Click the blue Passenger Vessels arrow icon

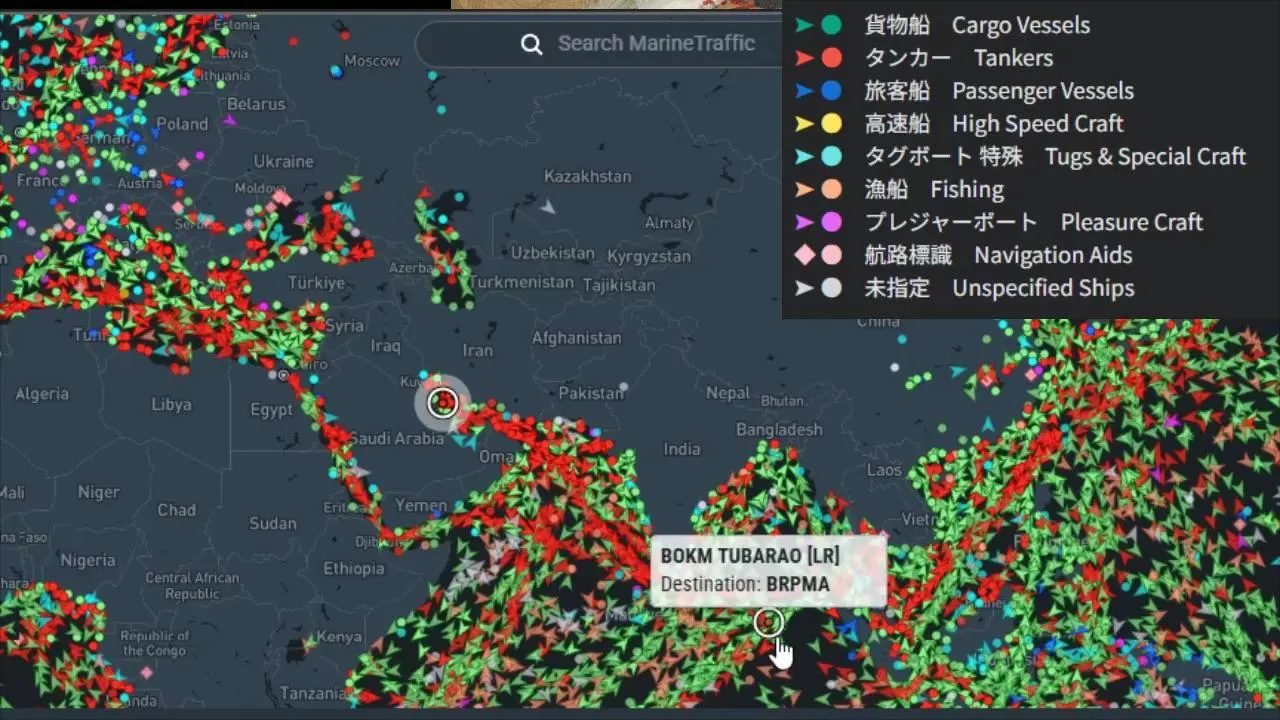click(x=804, y=91)
